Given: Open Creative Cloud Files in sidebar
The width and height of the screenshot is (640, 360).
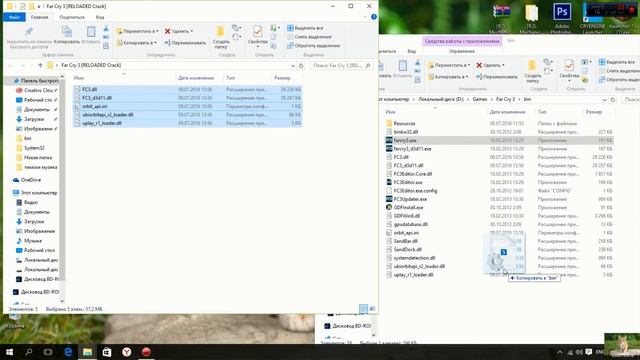Looking at the screenshot, I should pyautogui.click(x=36, y=90).
